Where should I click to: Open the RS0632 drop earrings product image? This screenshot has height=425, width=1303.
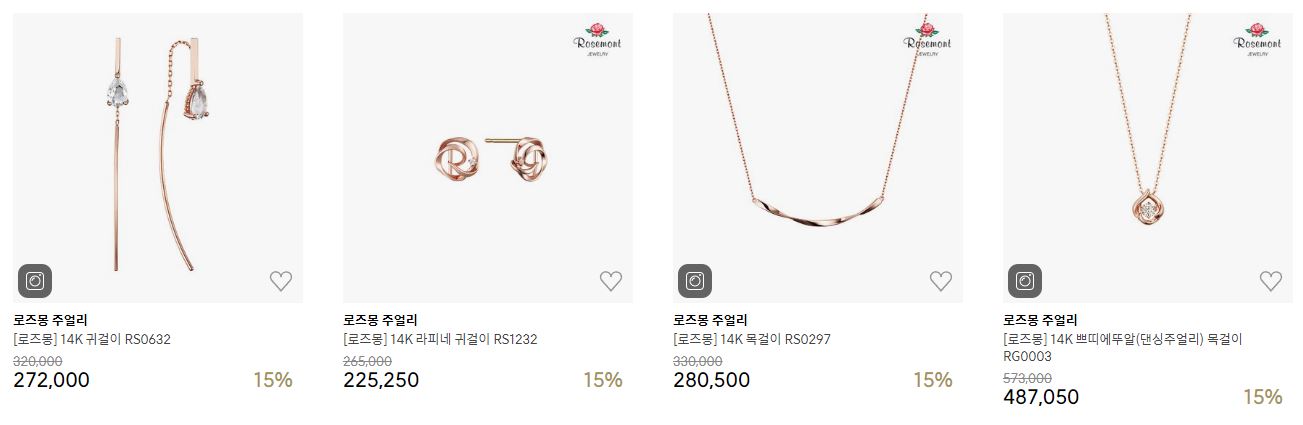coord(158,158)
